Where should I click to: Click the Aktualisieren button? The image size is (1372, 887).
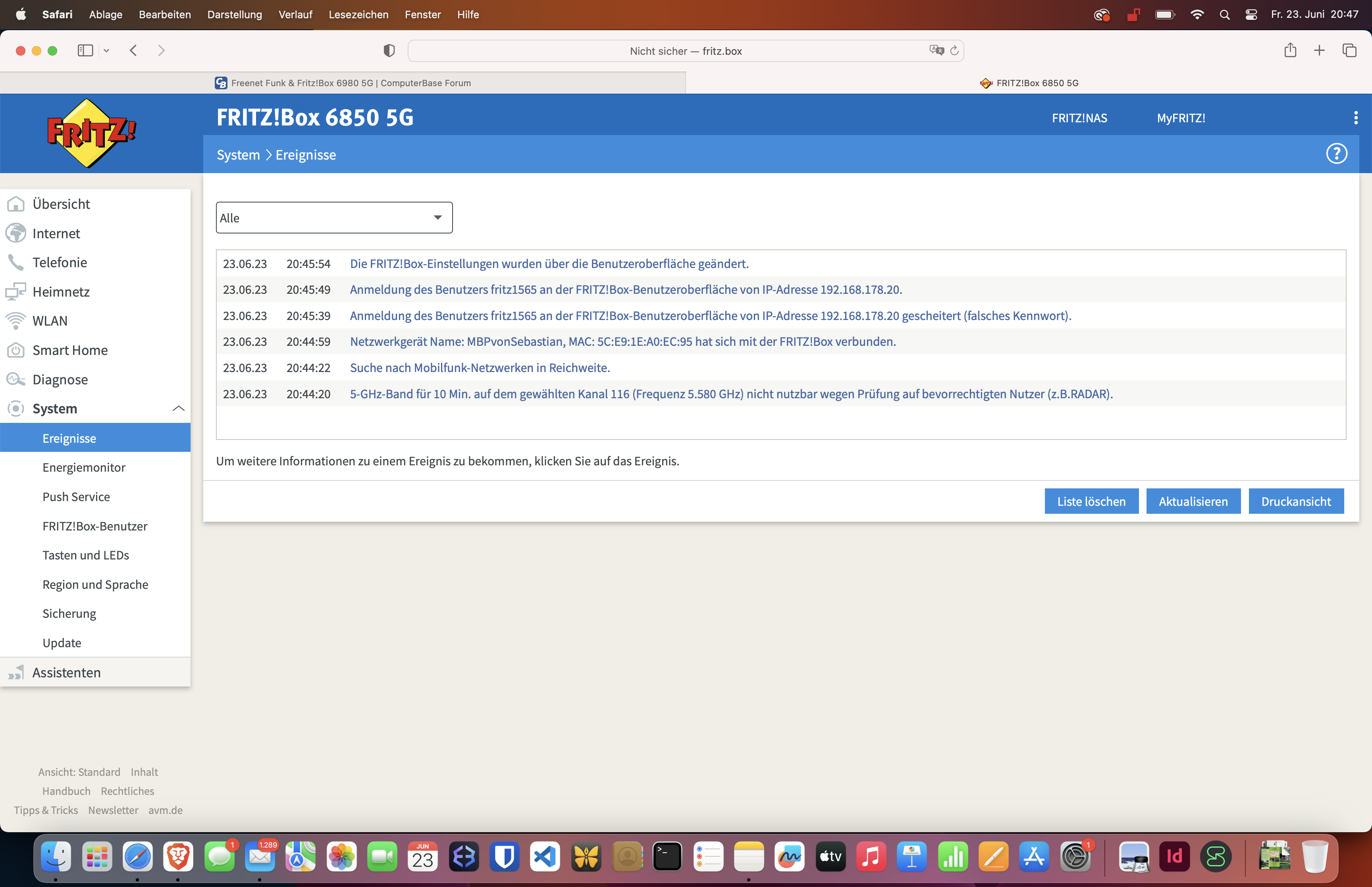pos(1193,501)
